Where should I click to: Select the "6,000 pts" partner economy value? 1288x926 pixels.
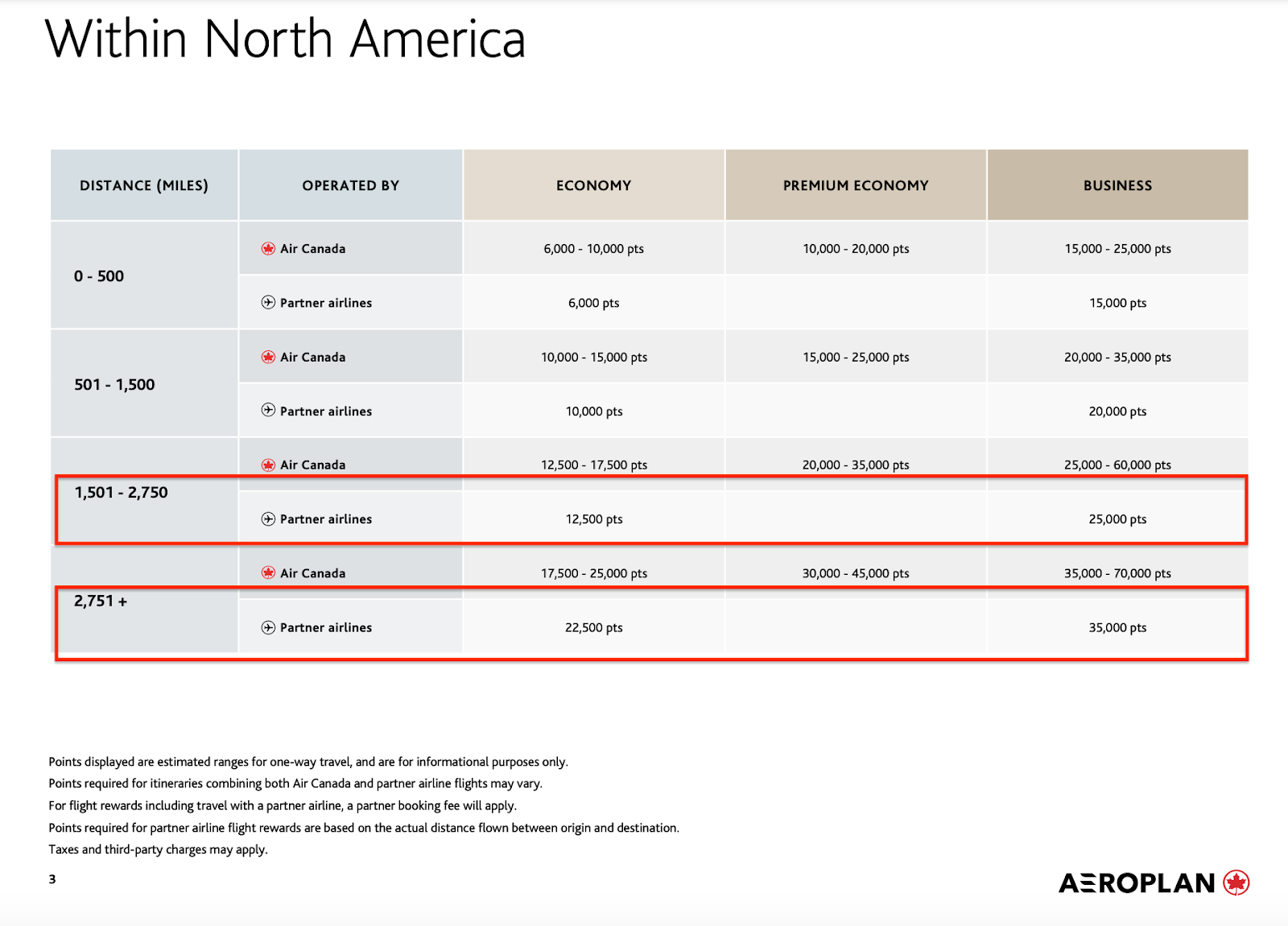(x=594, y=303)
